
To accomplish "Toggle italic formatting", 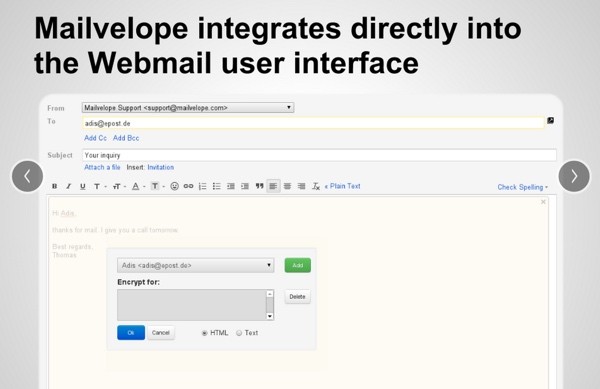I will pyautogui.click(x=68, y=186).
